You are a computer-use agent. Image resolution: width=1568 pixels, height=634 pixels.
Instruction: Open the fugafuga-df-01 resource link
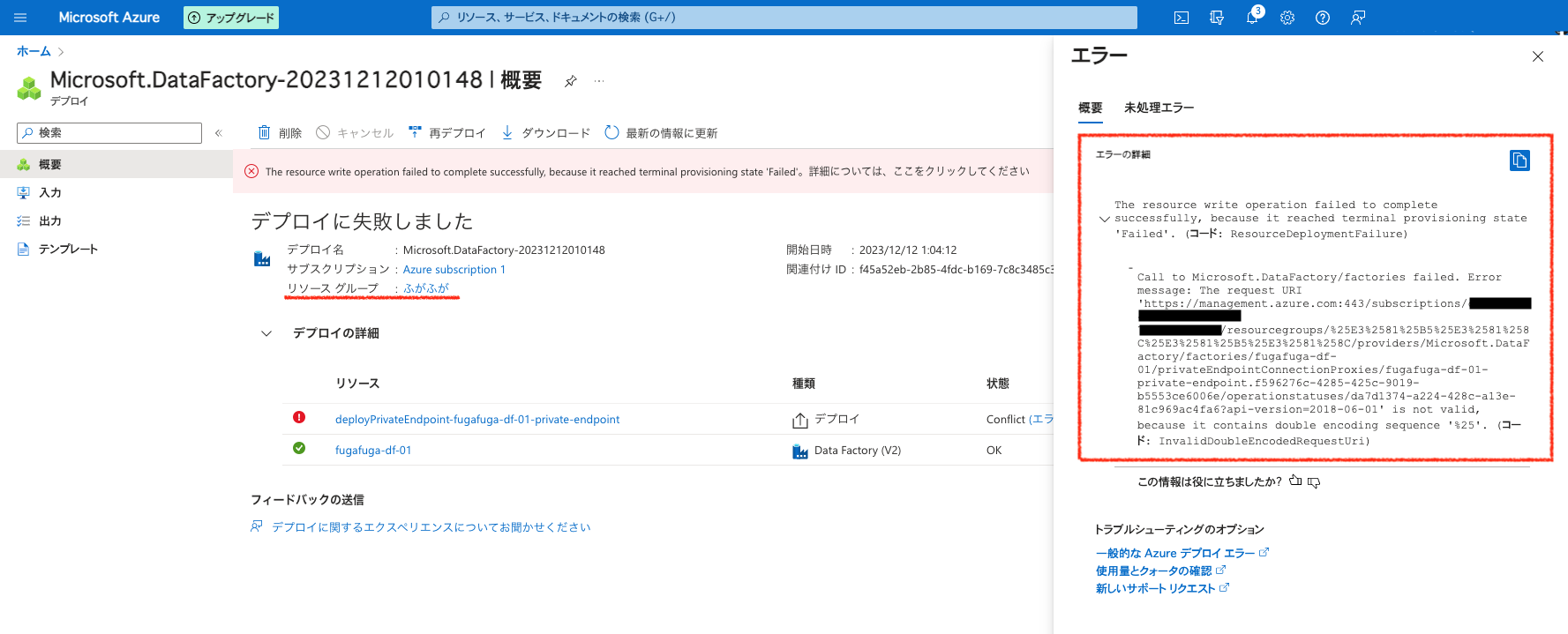pyautogui.click(x=373, y=451)
